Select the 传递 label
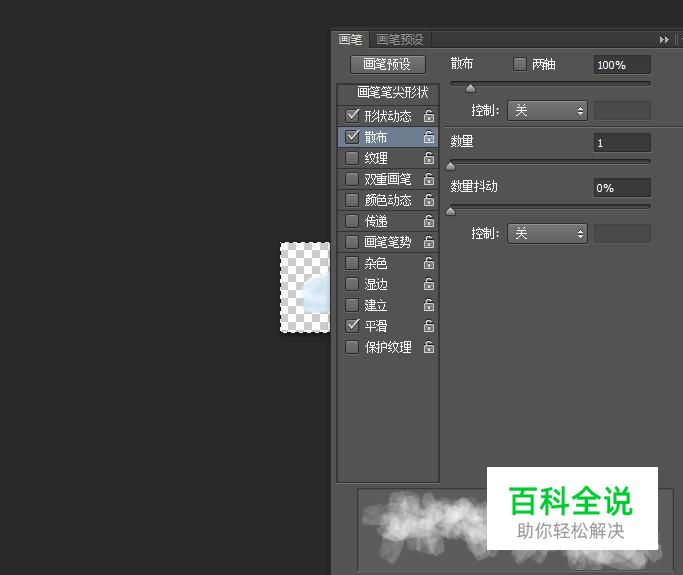683x575 pixels. tap(376, 221)
